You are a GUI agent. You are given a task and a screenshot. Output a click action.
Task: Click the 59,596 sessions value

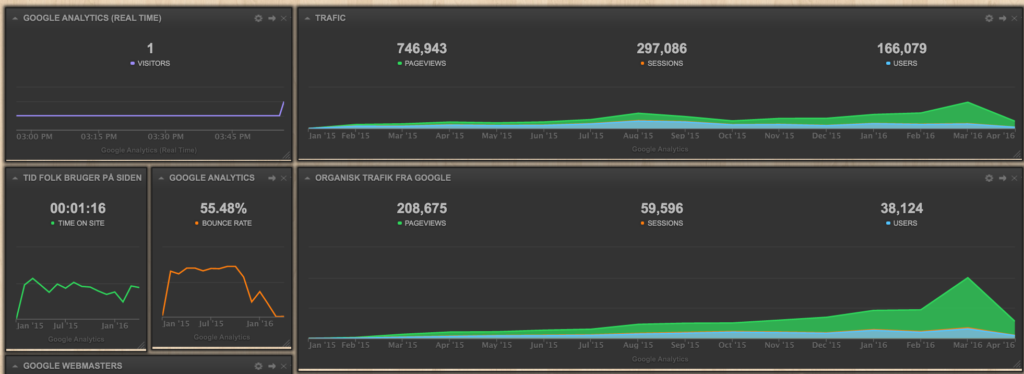click(662, 209)
